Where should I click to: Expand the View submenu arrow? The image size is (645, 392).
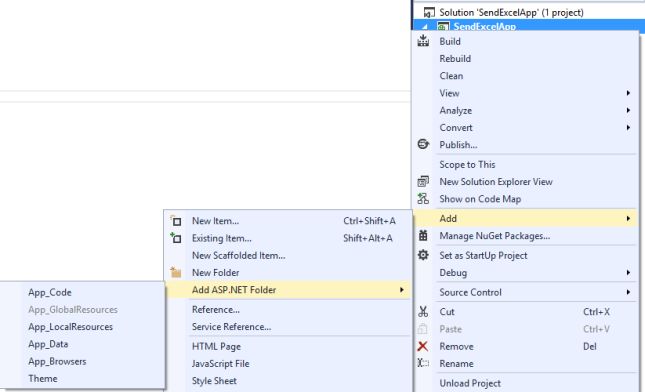click(628, 93)
